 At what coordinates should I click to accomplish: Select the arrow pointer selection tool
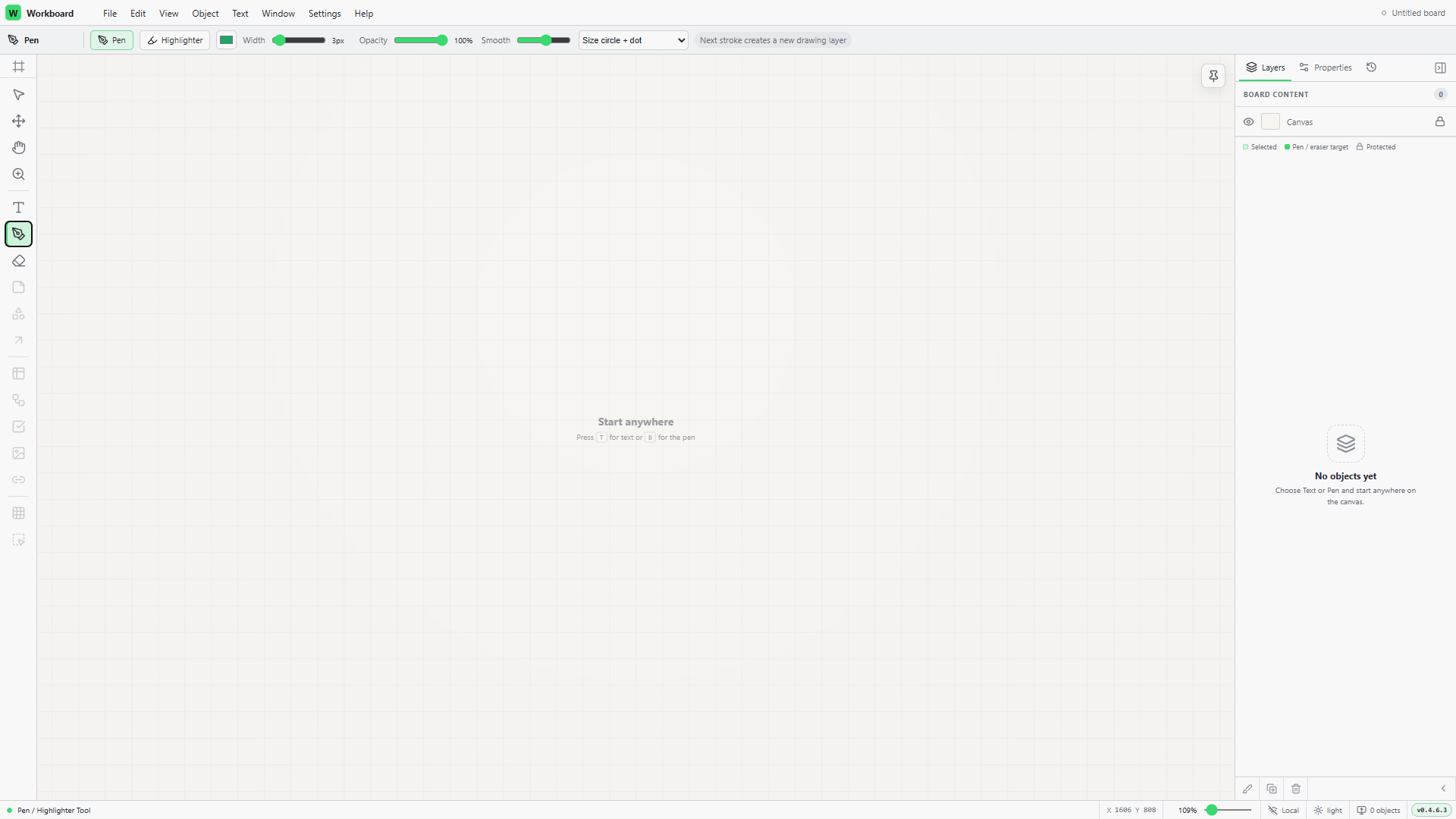coord(19,95)
